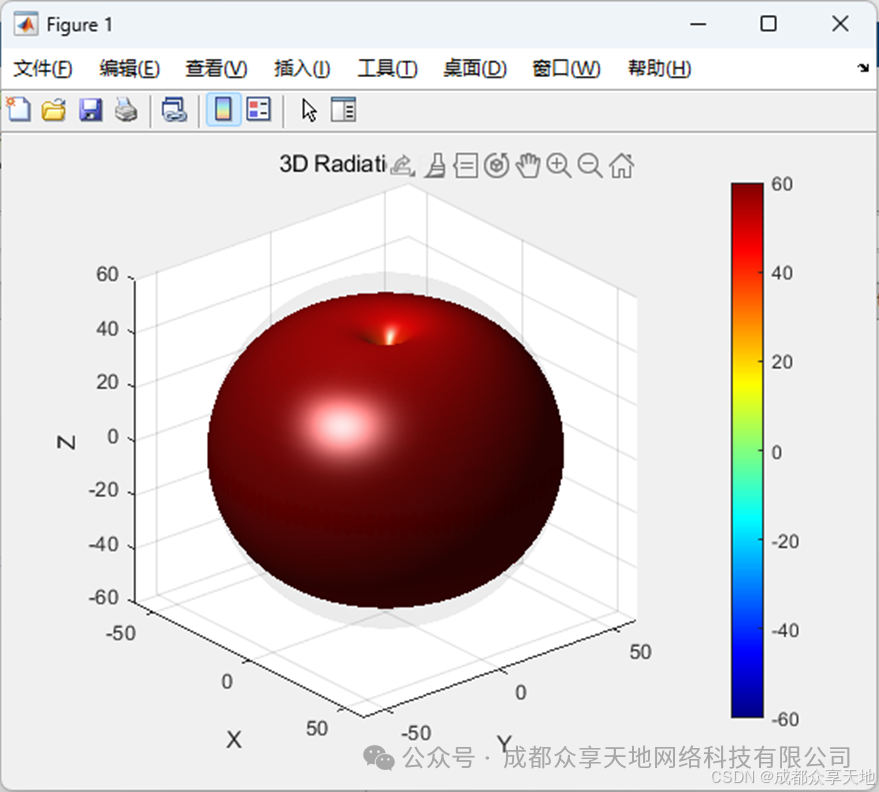879x792 pixels.
Task: Click the New Figure toolbar icon
Action: [x=19, y=109]
